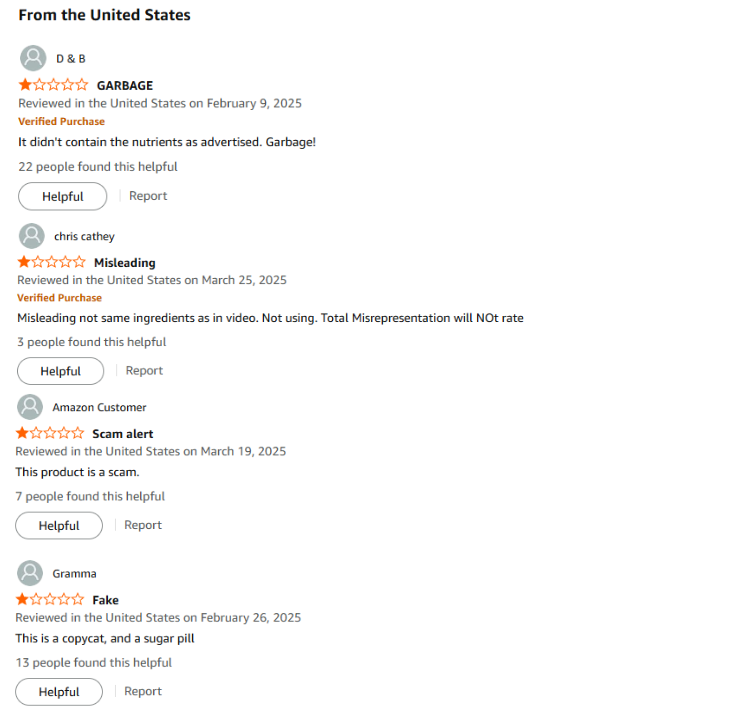
Task: Click Gramma's profile avatar icon
Action: click(x=30, y=573)
